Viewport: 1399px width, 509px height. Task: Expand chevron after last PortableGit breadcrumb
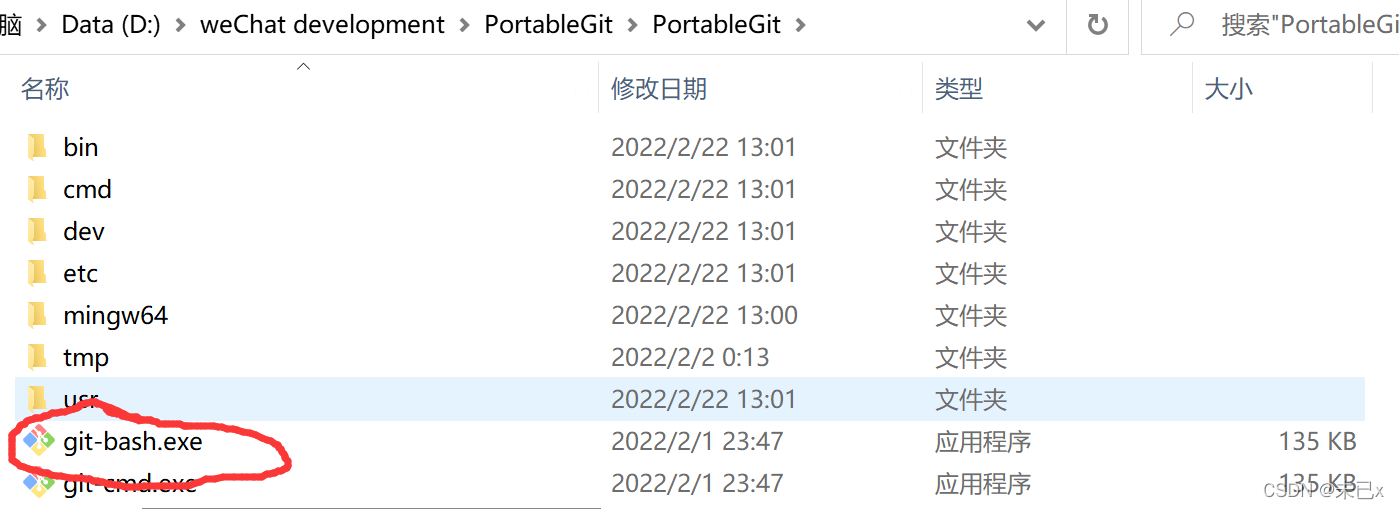click(800, 25)
